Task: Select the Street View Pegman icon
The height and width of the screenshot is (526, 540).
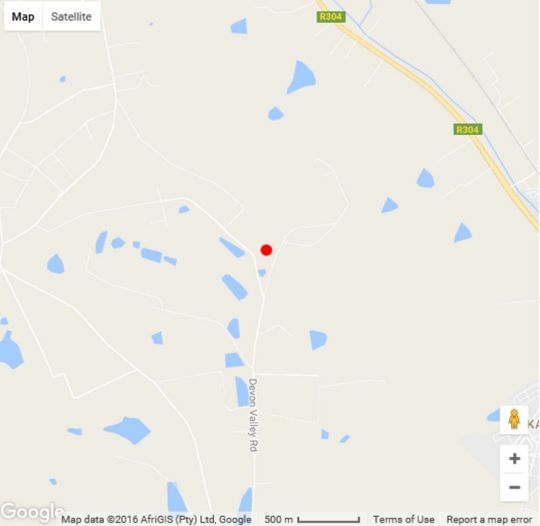Action: coord(514,420)
